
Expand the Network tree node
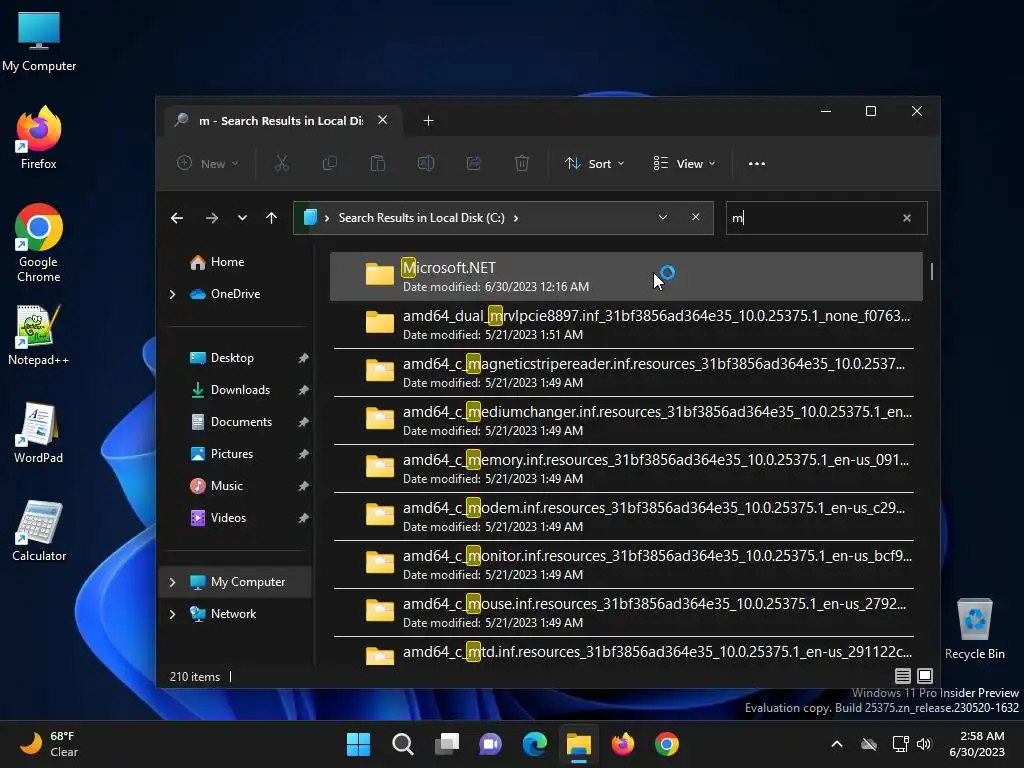172,614
